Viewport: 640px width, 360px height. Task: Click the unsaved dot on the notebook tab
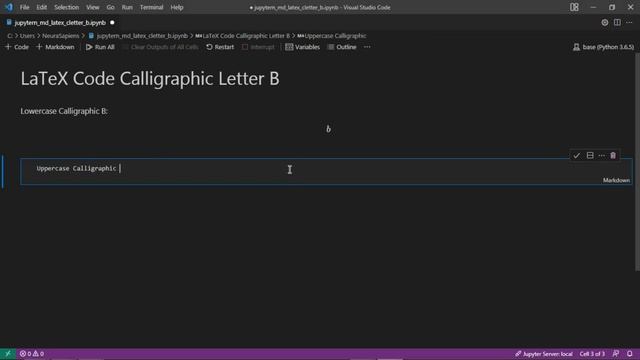point(112,23)
